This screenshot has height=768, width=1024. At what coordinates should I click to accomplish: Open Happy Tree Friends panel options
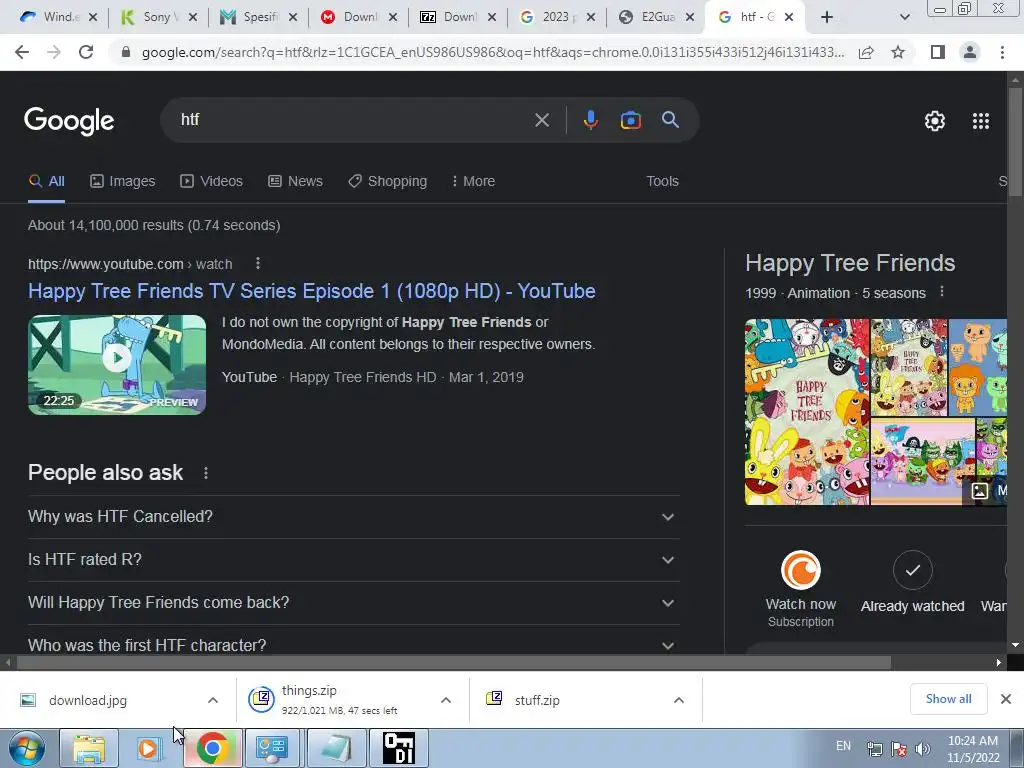pos(942,292)
